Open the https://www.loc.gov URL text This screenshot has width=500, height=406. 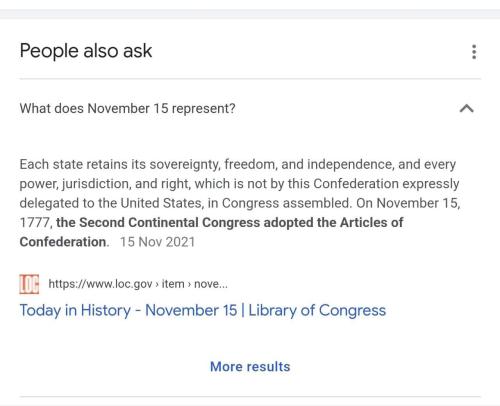coord(100,284)
